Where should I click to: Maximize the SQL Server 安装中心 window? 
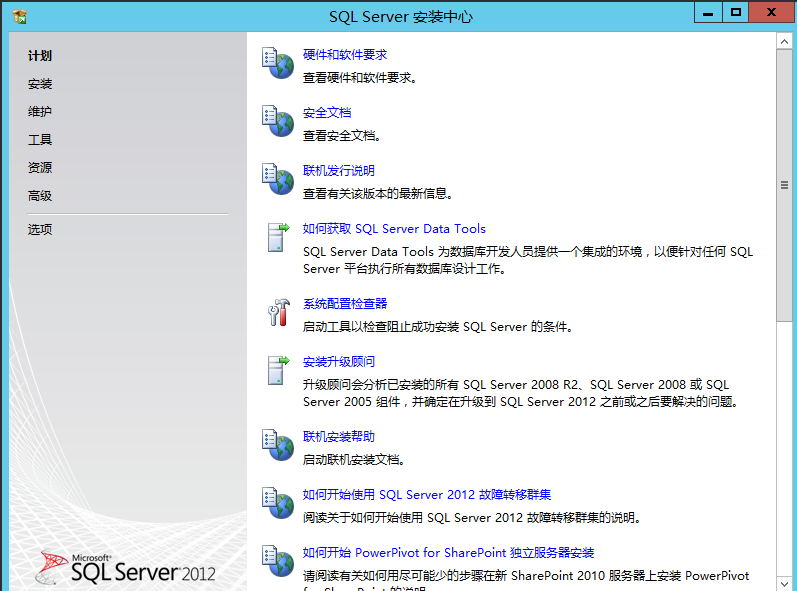[x=735, y=13]
